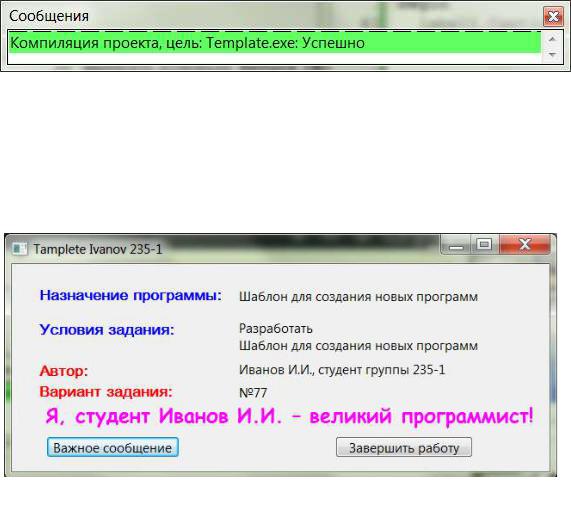Click 'Иванов И.И., студент группы 235-1' text

tap(342, 370)
